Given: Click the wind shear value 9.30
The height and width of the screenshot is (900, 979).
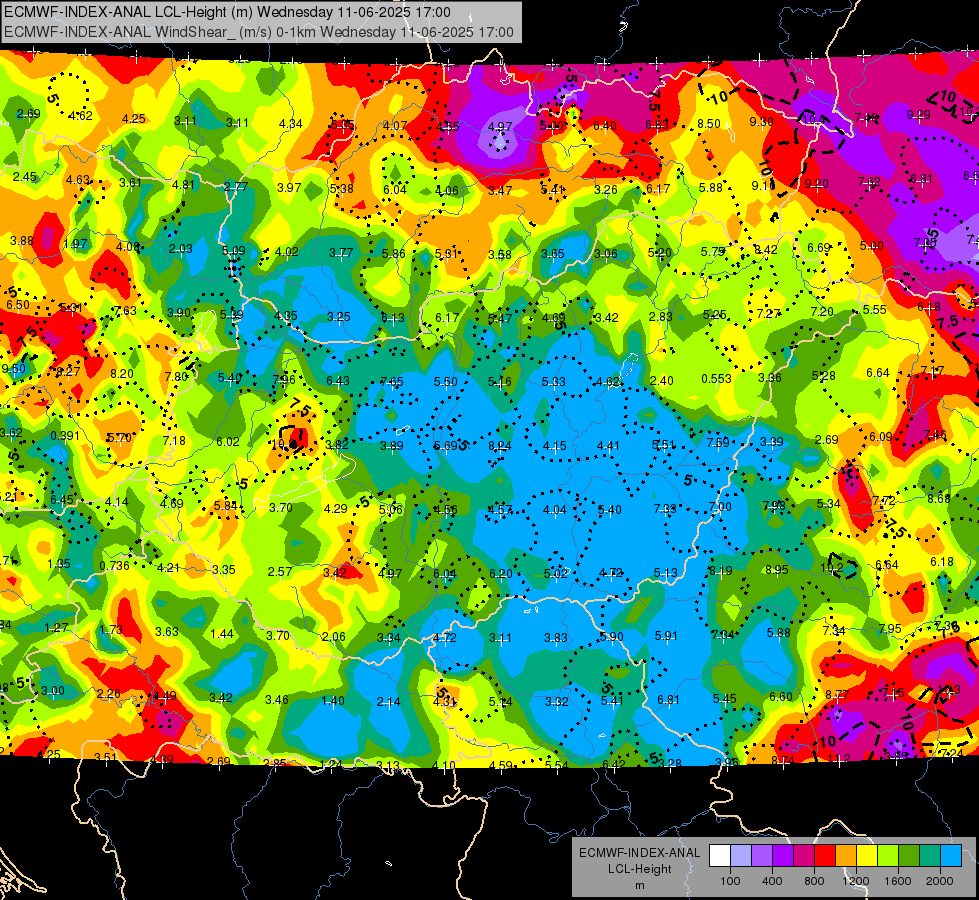Looking at the screenshot, I should tap(761, 121).
